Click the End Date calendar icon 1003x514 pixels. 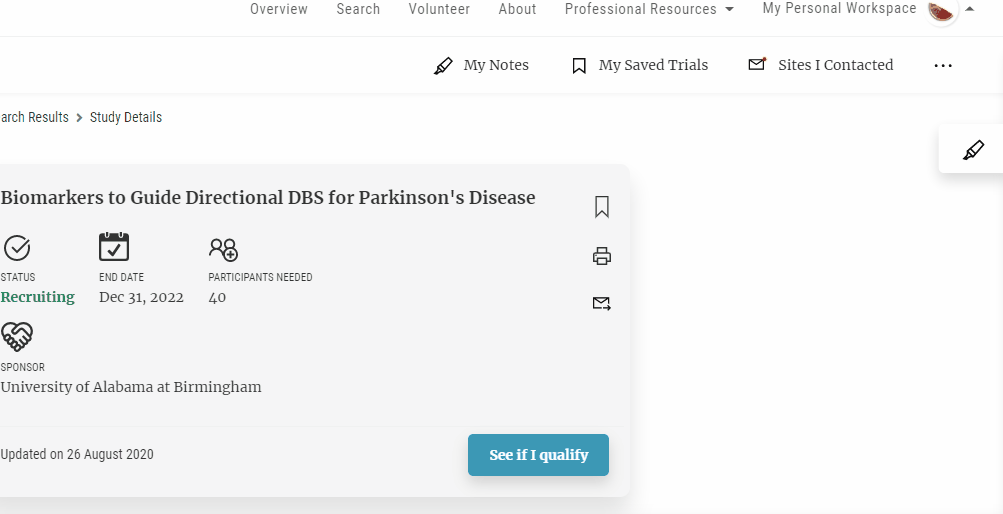coord(114,247)
